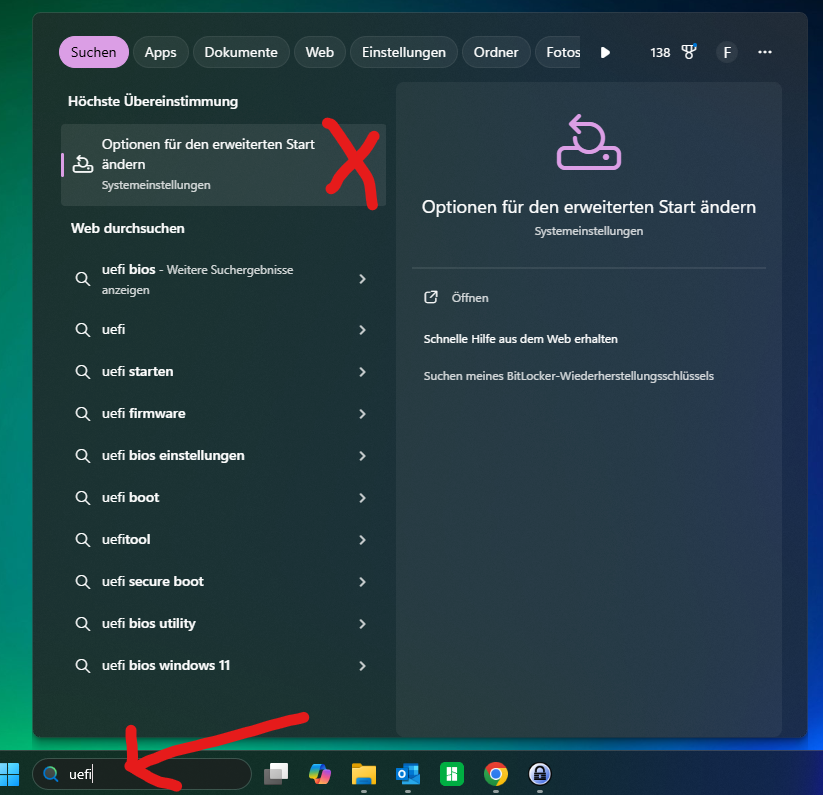Open Outlook from the taskbar
The height and width of the screenshot is (795, 823).
point(408,774)
